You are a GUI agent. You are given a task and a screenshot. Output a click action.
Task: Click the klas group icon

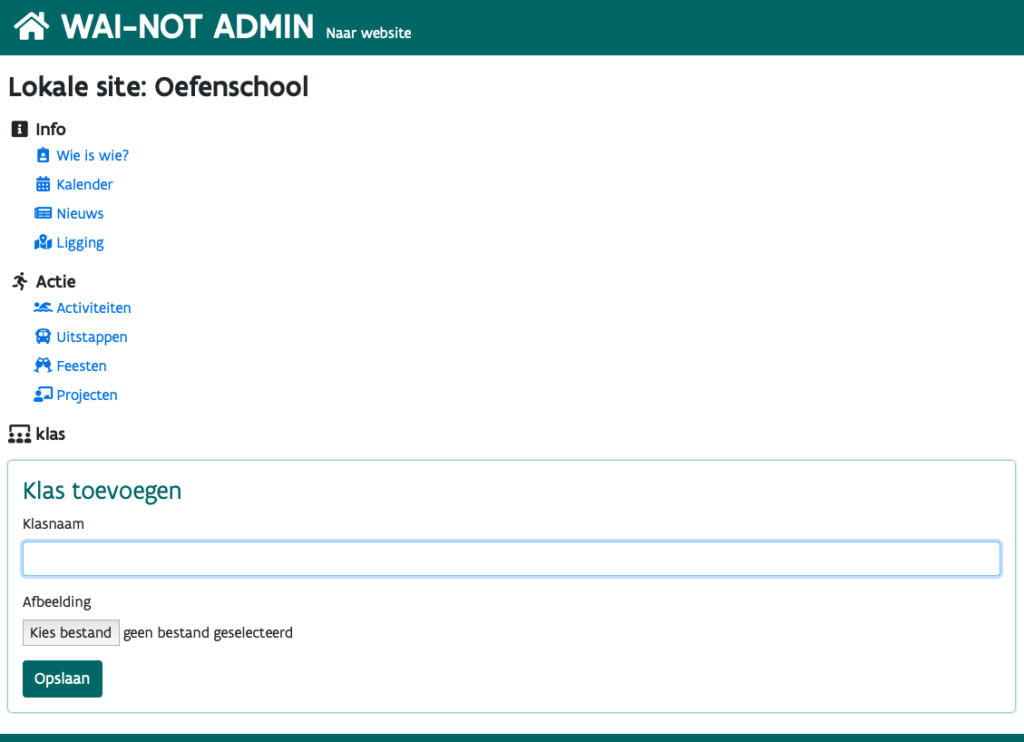(x=20, y=434)
